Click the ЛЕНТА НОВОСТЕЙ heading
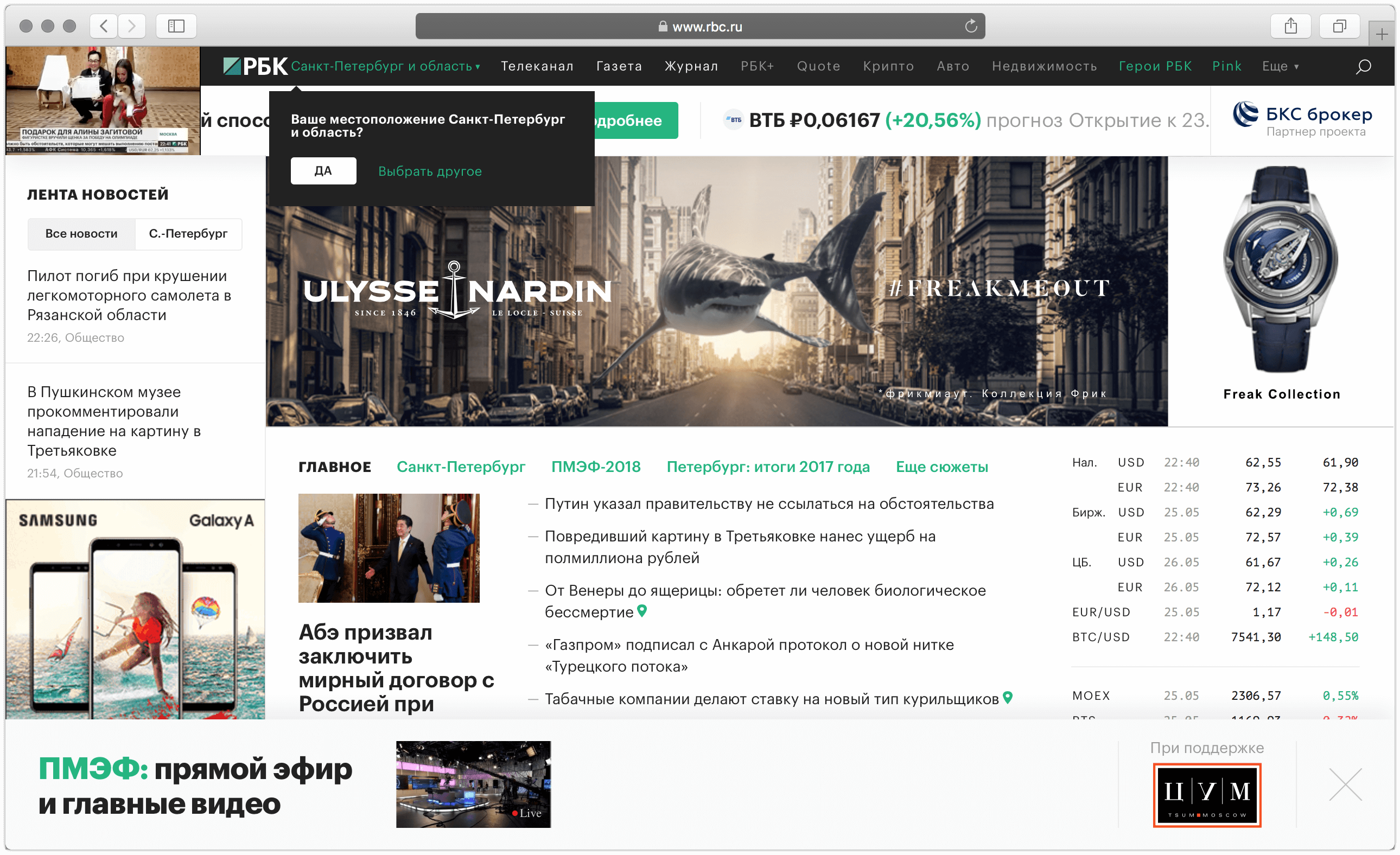This screenshot has width=1400, height=855. pos(98,194)
